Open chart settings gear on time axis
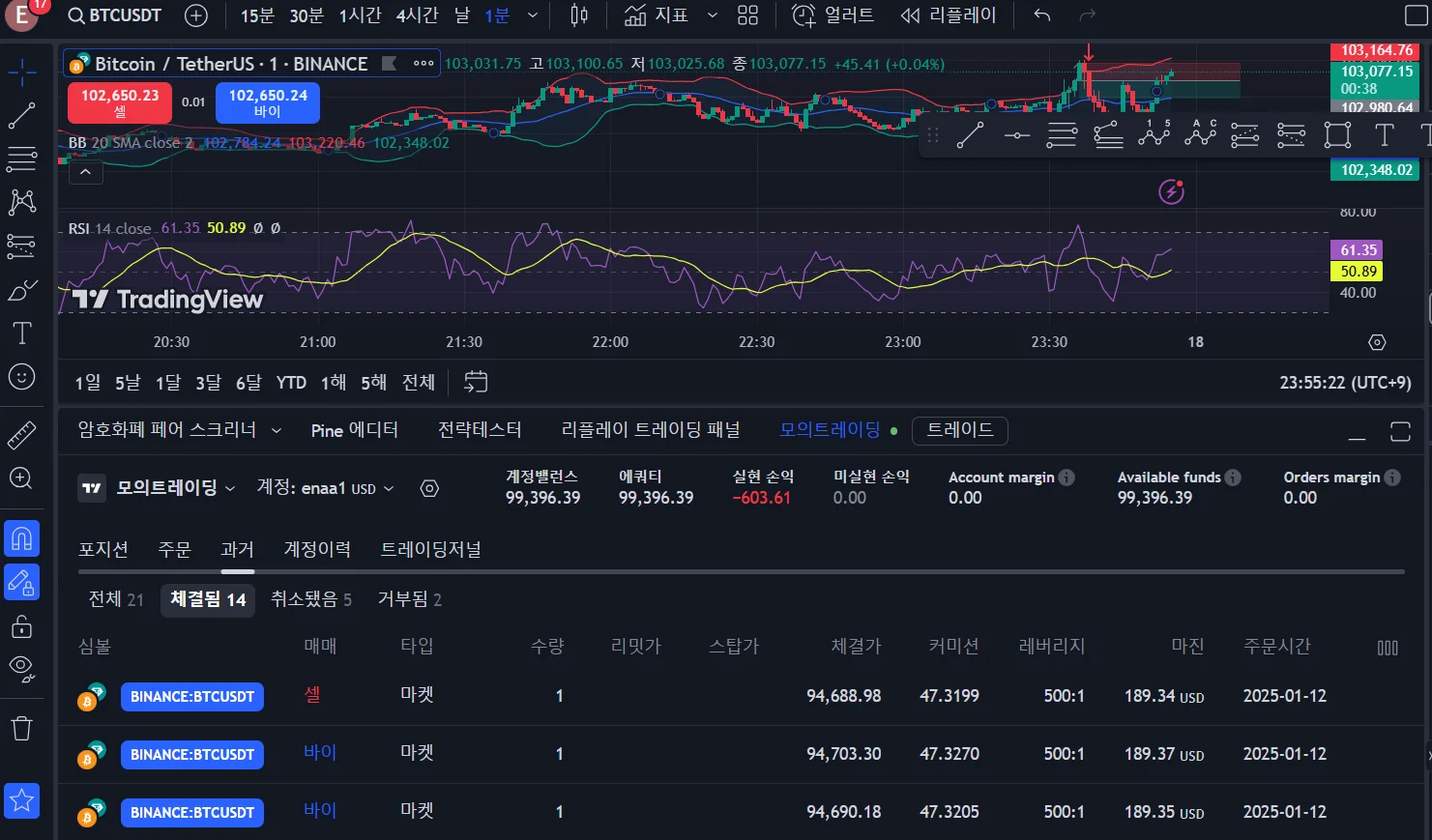The height and width of the screenshot is (840, 1432). pos(1378,342)
